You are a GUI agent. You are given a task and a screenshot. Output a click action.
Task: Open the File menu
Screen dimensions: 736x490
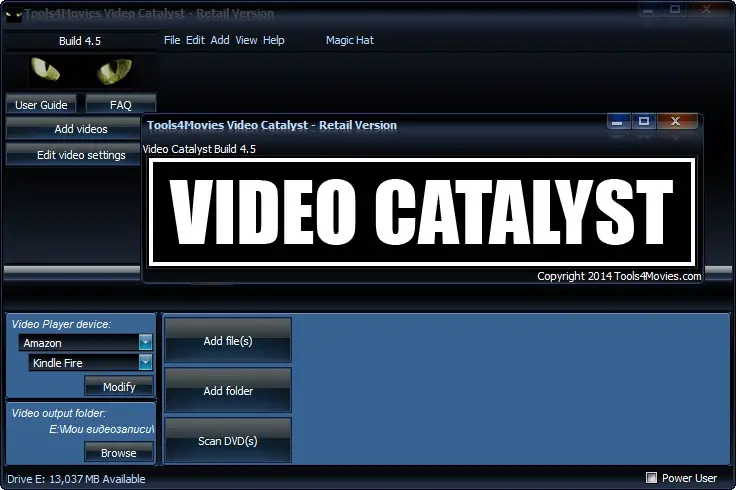pos(172,40)
